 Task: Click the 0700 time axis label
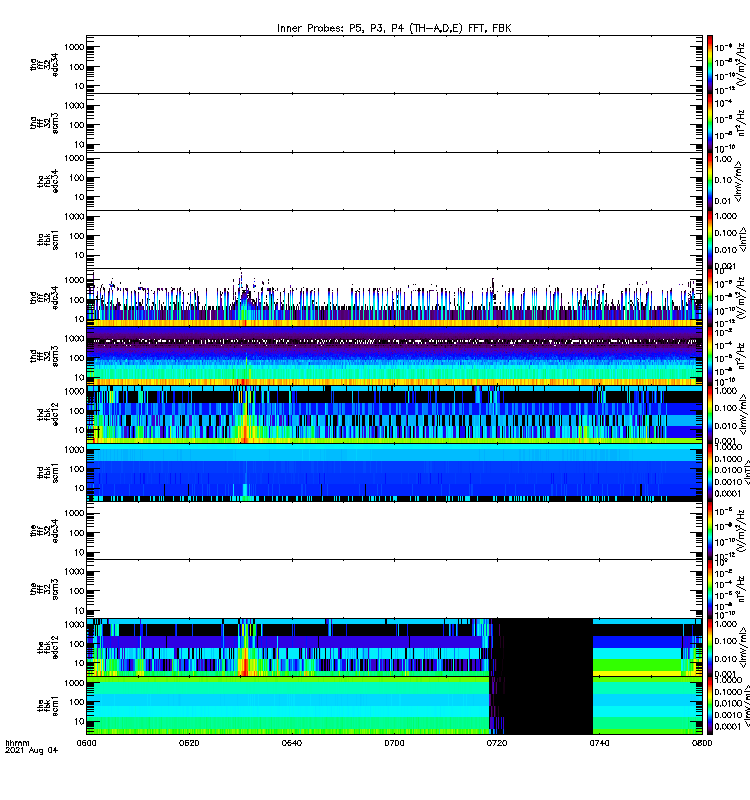(394, 743)
